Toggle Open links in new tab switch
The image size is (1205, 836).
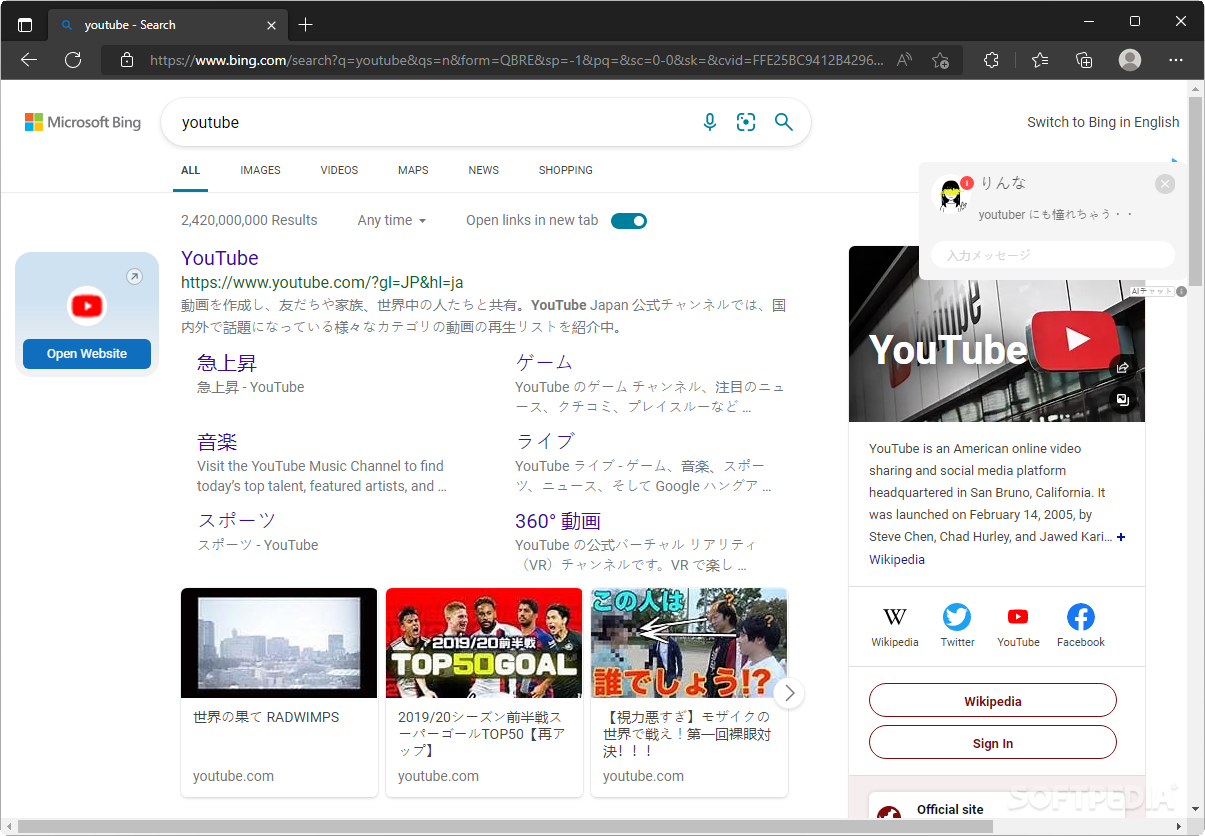(629, 221)
